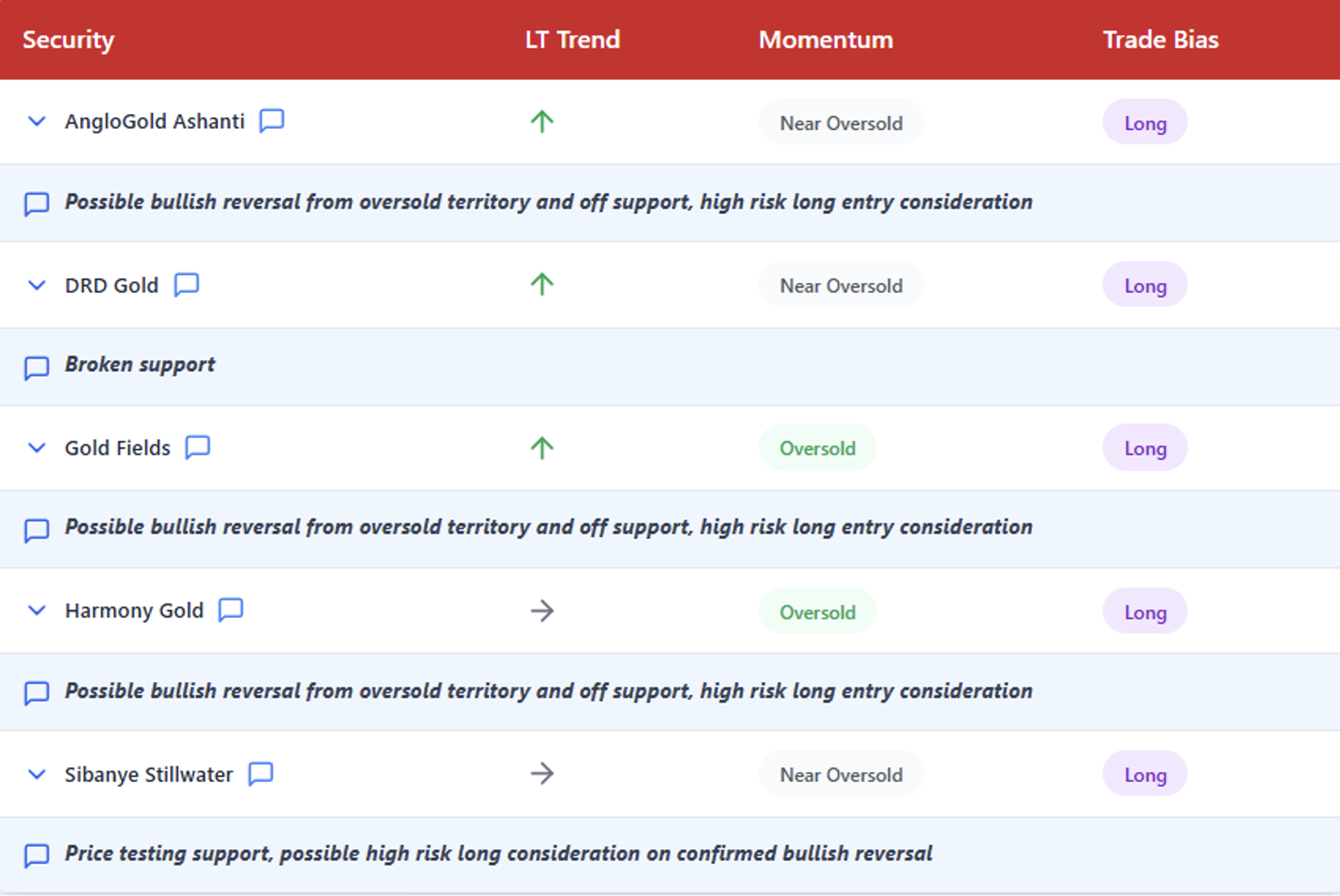Click the Sibanye Stillwater price testing note

click(498, 853)
